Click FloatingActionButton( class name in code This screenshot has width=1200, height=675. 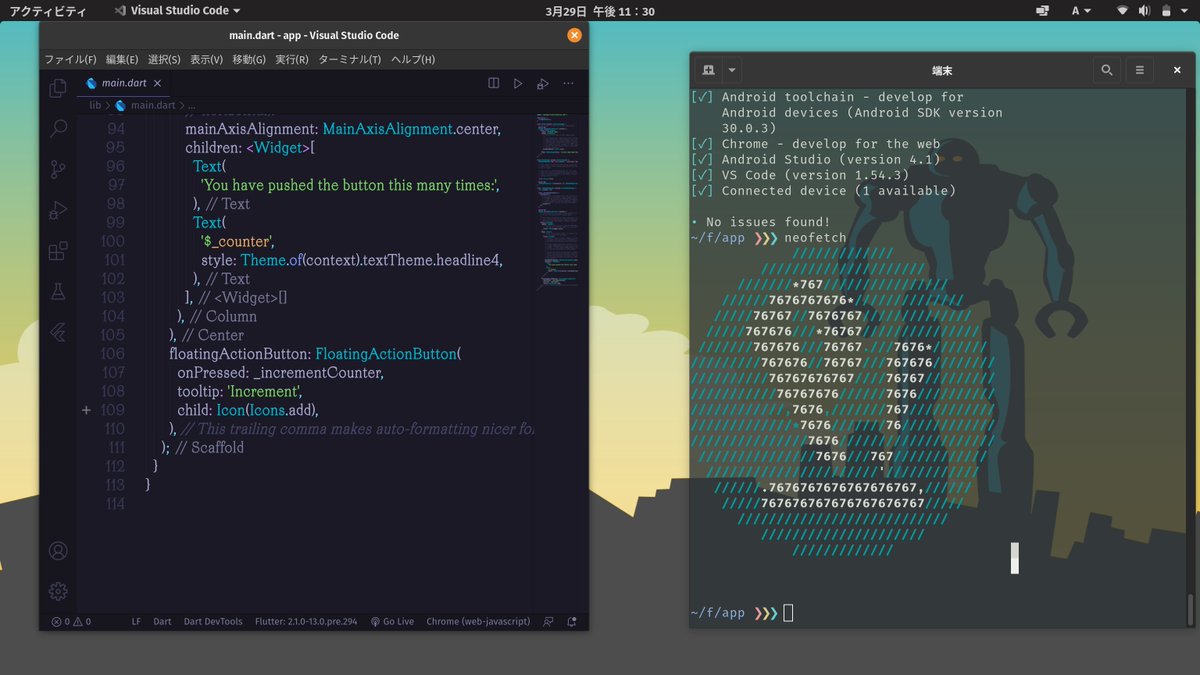point(388,354)
